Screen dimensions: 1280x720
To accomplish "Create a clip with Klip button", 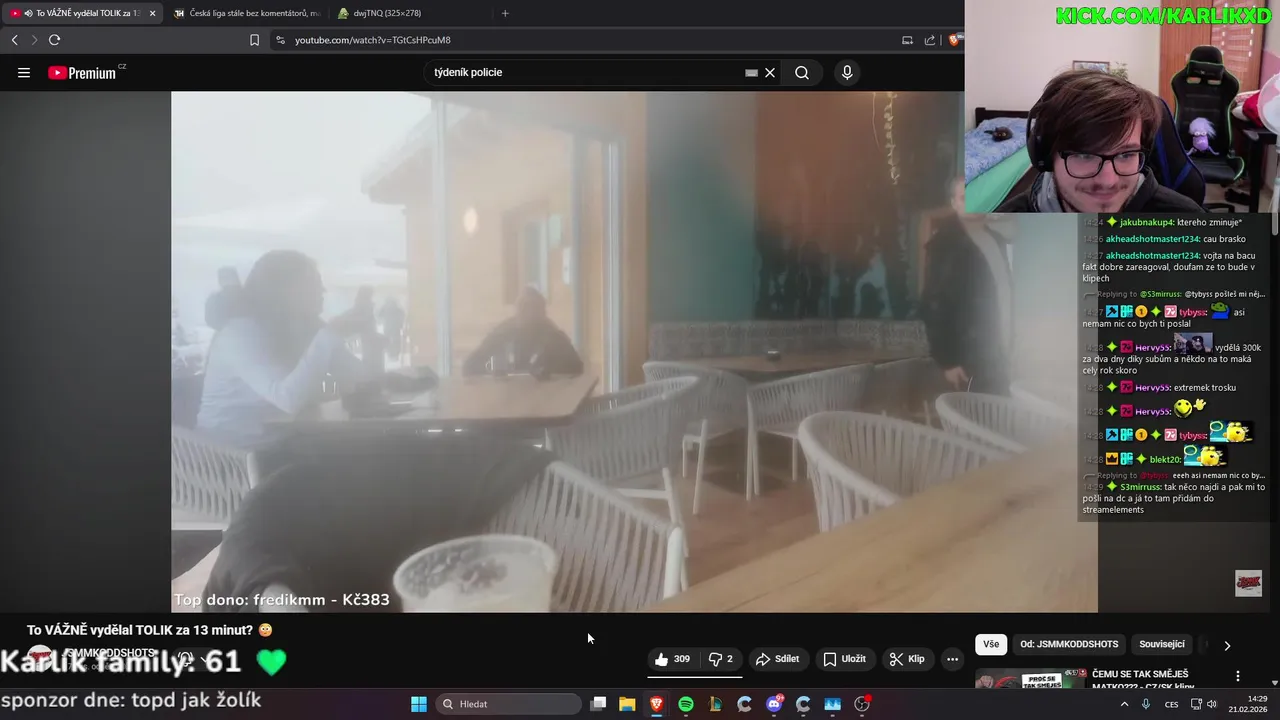I will (x=907, y=659).
